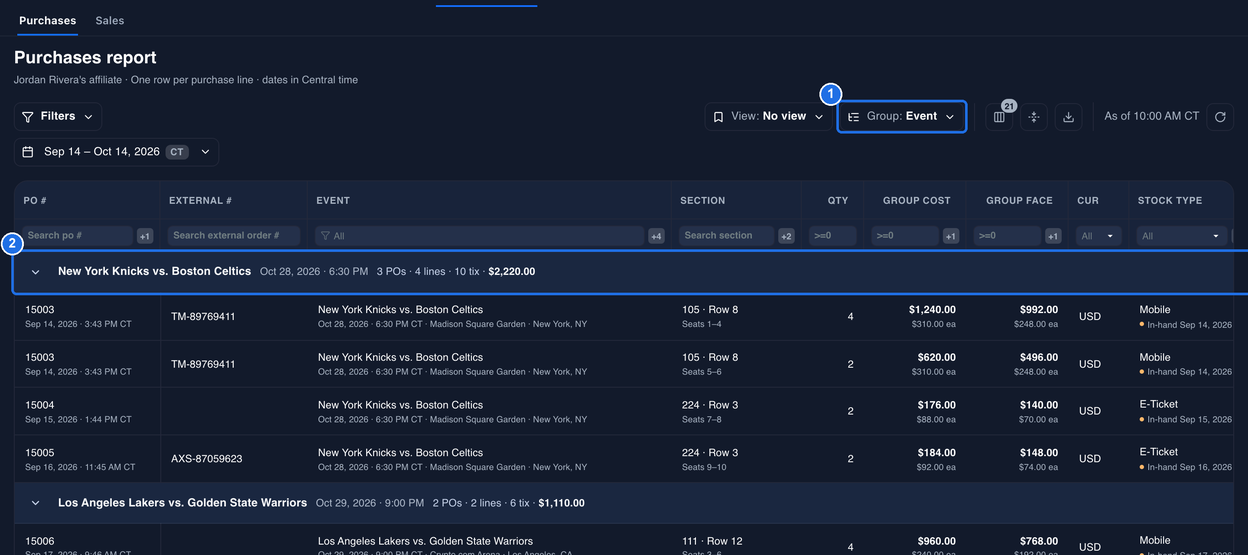
Task: Sort by the EXTERNAL # column header
Action: click(x=200, y=200)
